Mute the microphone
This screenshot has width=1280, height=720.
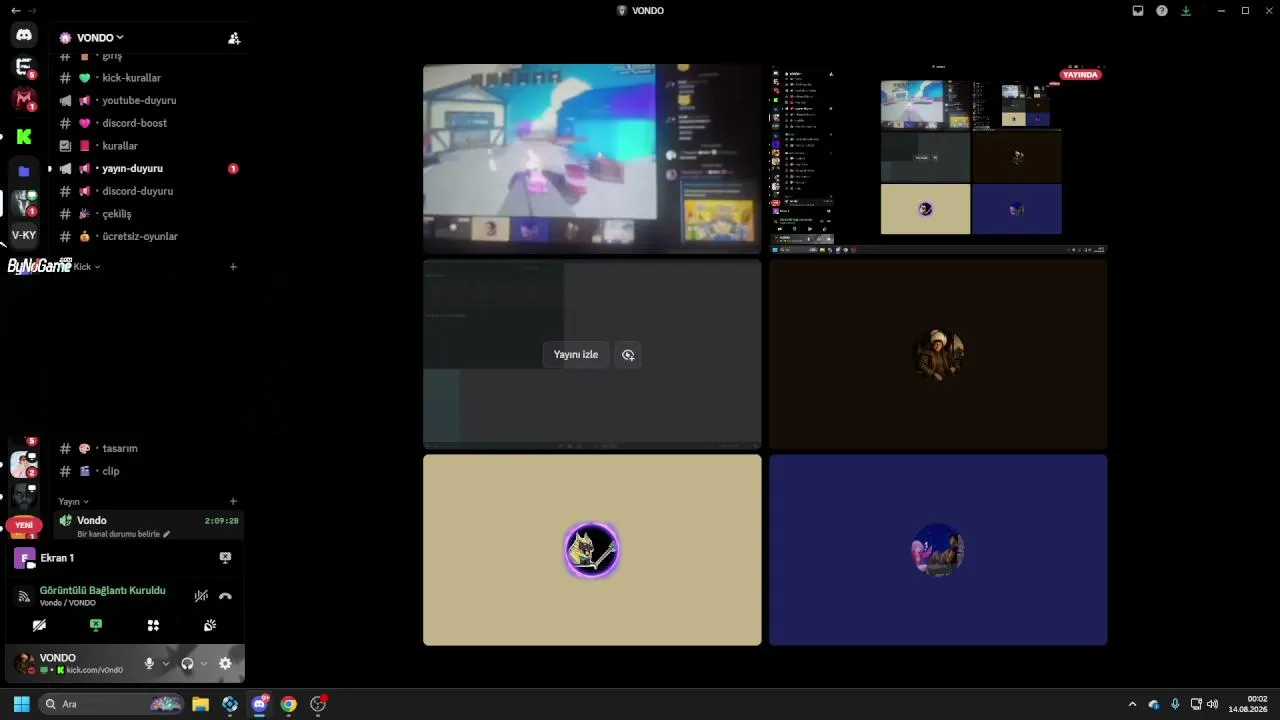point(149,664)
